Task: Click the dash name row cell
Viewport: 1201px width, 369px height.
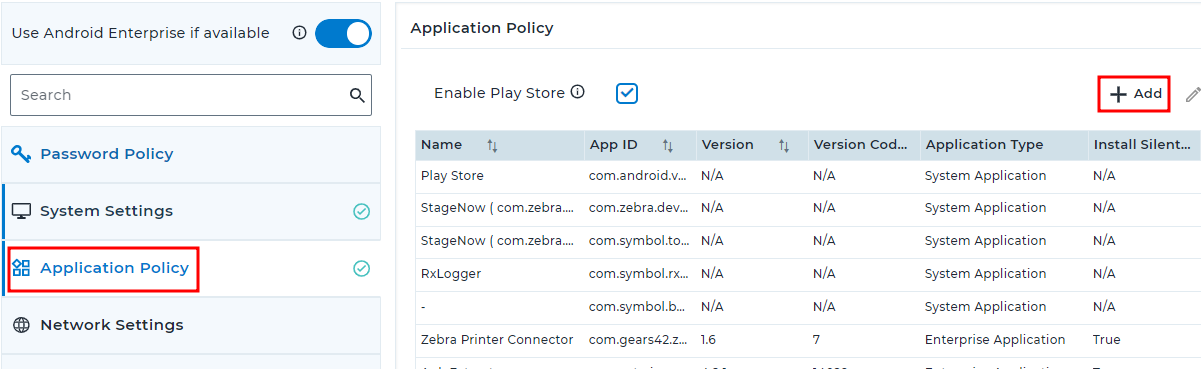Action: (x=424, y=307)
